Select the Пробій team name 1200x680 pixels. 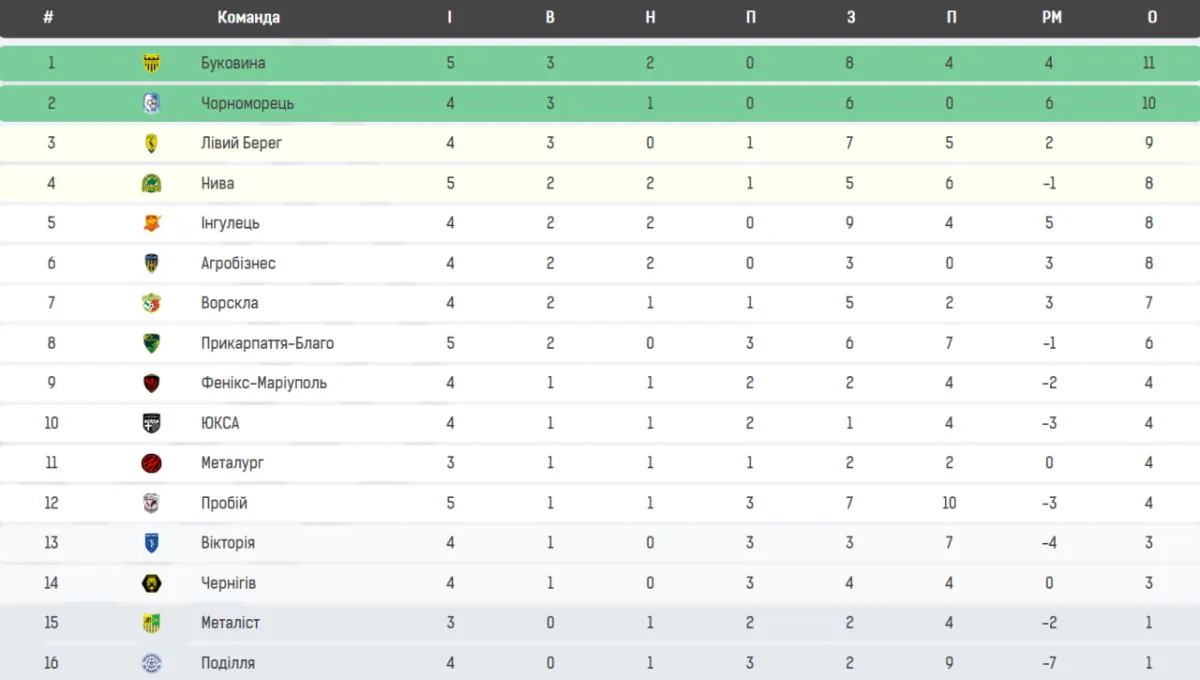[224, 503]
